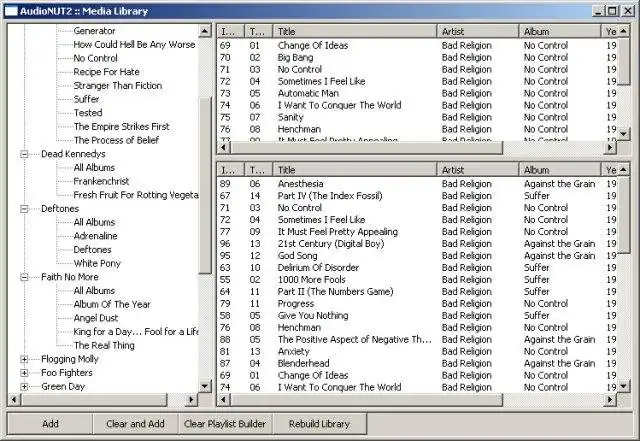Viewport: 640px width, 441px height.
Task: Expand the Green Day artist node
Action: click(x=24, y=386)
